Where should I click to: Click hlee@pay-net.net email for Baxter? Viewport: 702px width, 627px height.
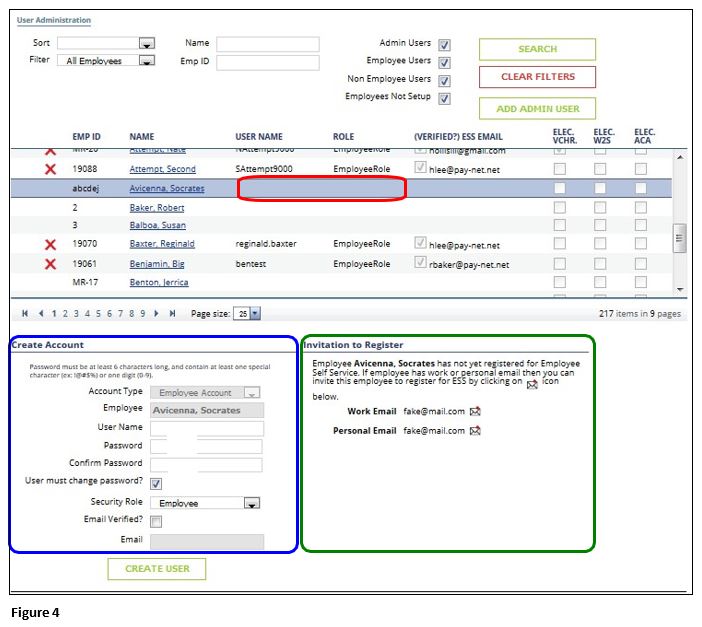point(464,245)
